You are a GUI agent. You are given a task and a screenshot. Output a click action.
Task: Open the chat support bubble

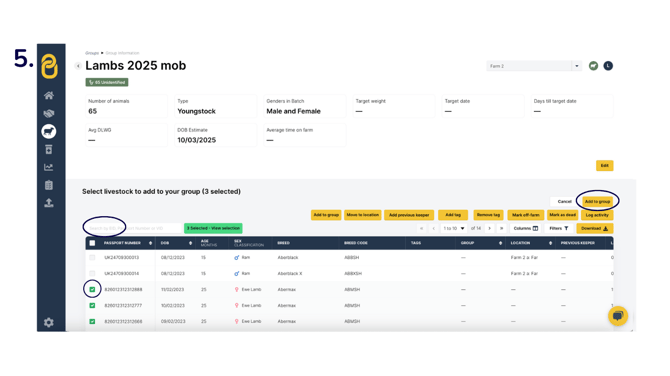point(618,316)
